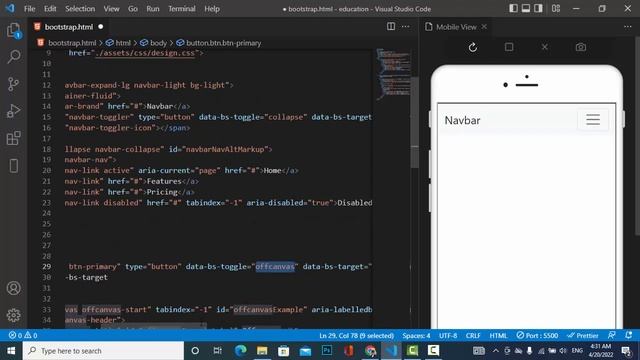640x360 pixels.
Task: Open Customize Layout icon in title bar
Action: coord(556,8)
